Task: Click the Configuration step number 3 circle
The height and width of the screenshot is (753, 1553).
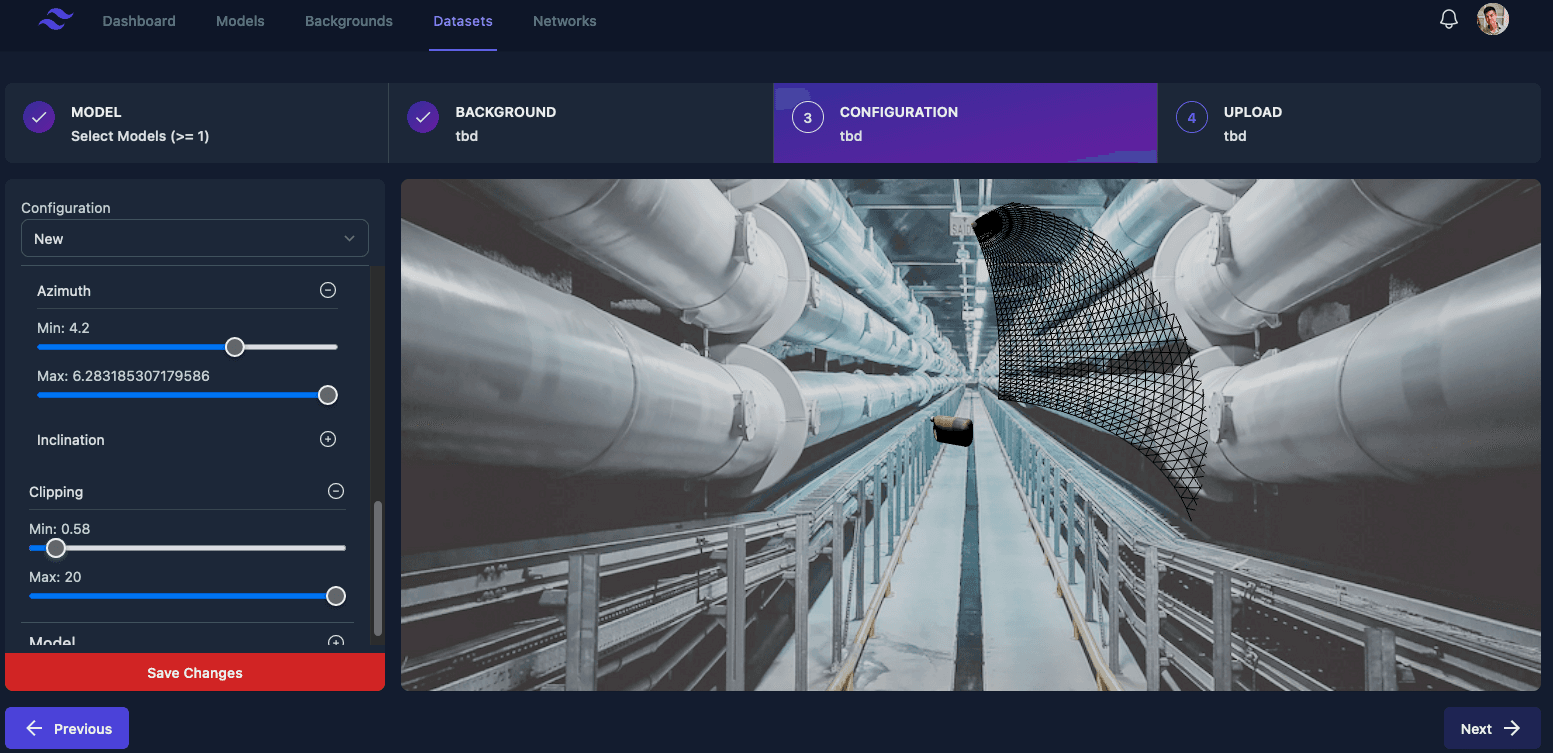Action: click(807, 117)
